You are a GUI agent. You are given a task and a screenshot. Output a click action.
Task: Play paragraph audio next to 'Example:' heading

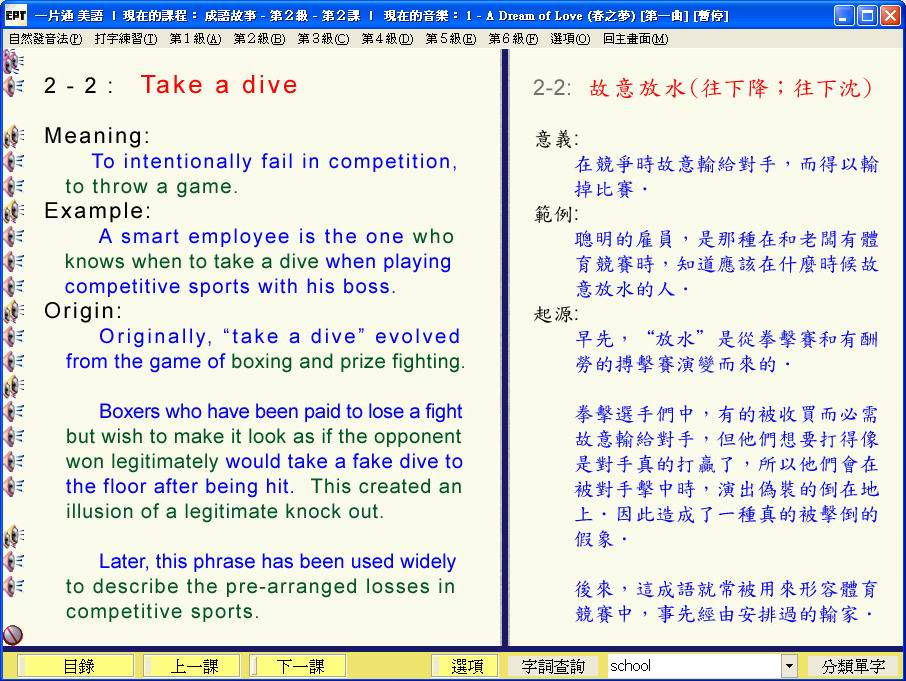pyautogui.click(x=14, y=211)
